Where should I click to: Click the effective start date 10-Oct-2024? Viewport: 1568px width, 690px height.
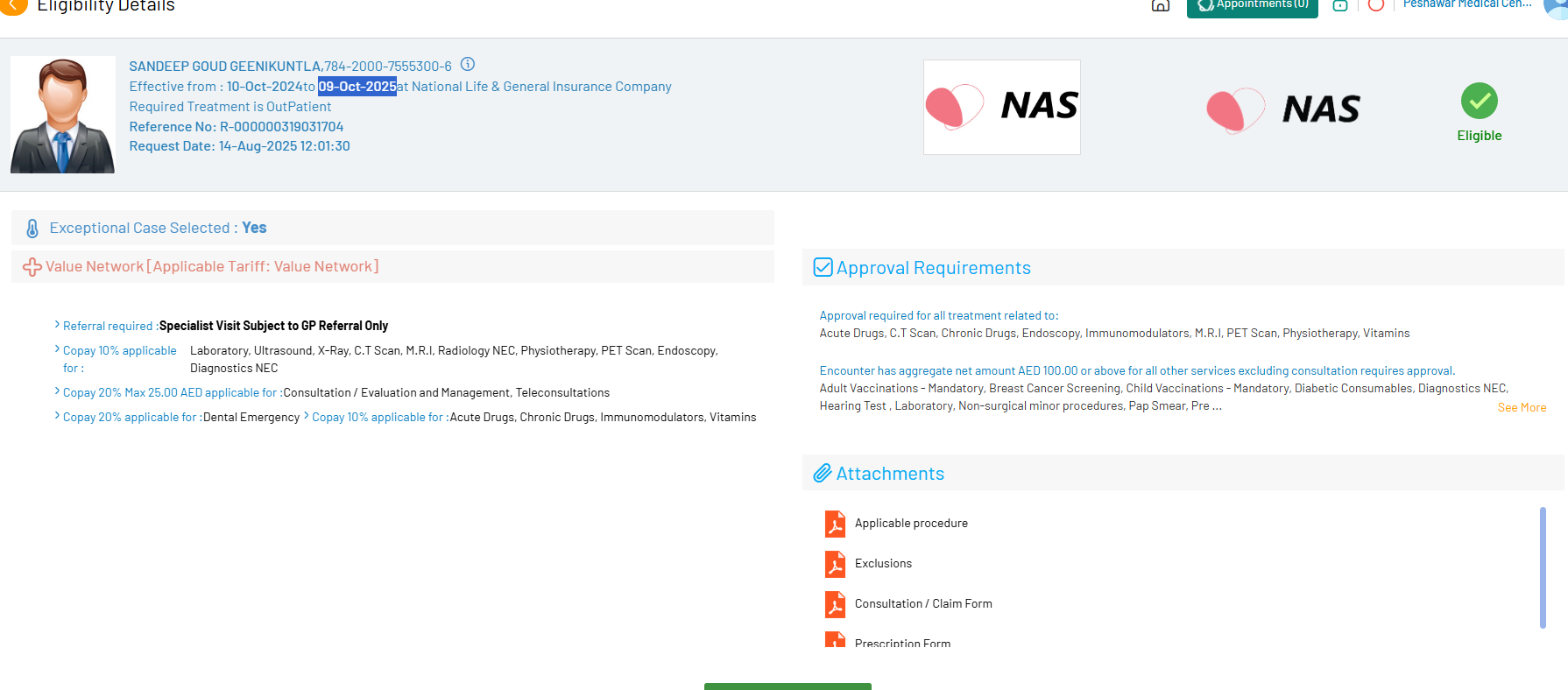coord(265,87)
